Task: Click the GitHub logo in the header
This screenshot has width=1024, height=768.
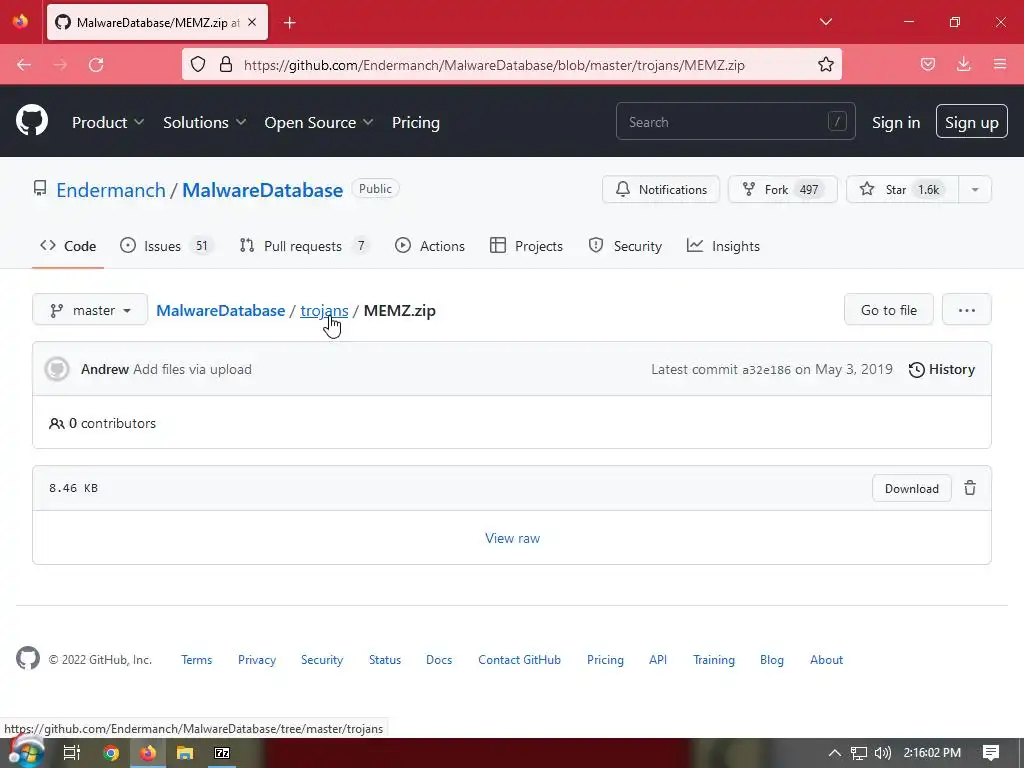Action: tap(31, 121)
